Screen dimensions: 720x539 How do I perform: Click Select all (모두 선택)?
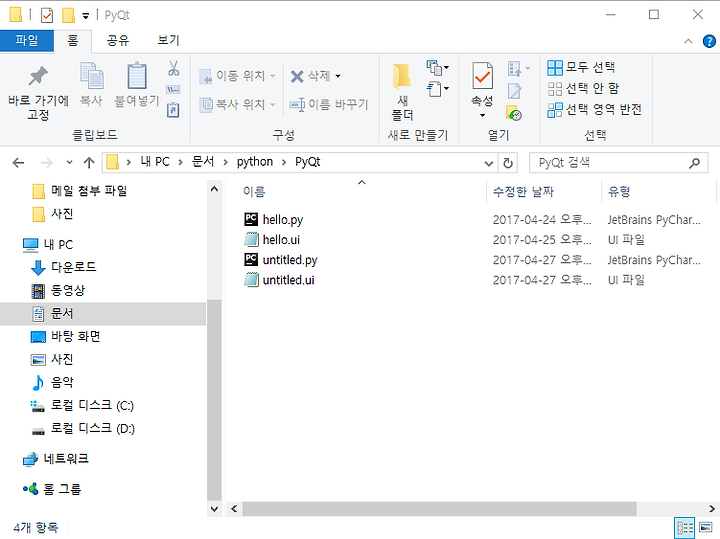click(581, 67)
